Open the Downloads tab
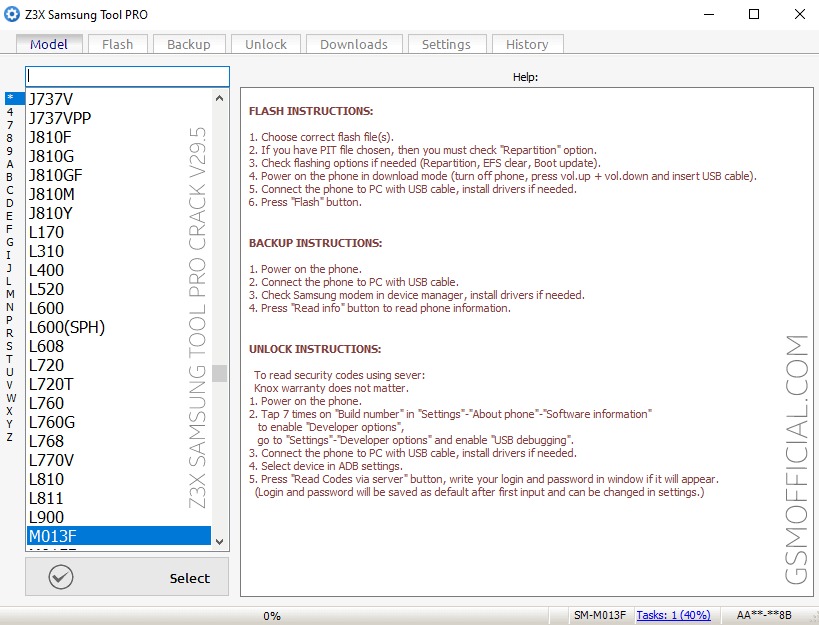The height and width of the screenshot is (625, 819). point(354,44)
